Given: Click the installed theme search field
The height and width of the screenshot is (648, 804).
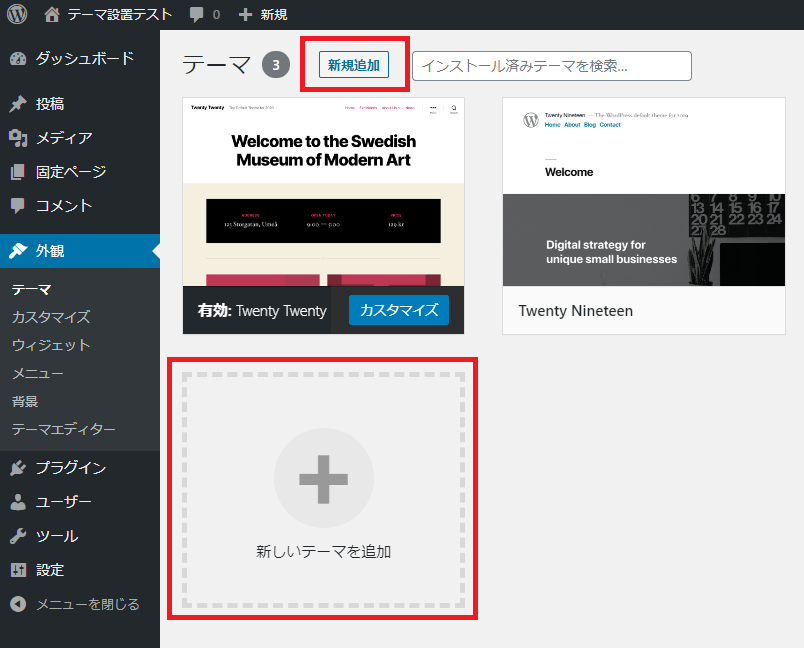Looking at the screenshot, I should pos(551,66).
